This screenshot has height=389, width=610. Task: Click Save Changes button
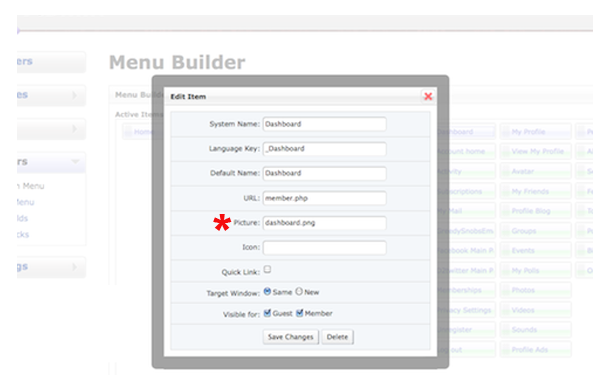291,337
